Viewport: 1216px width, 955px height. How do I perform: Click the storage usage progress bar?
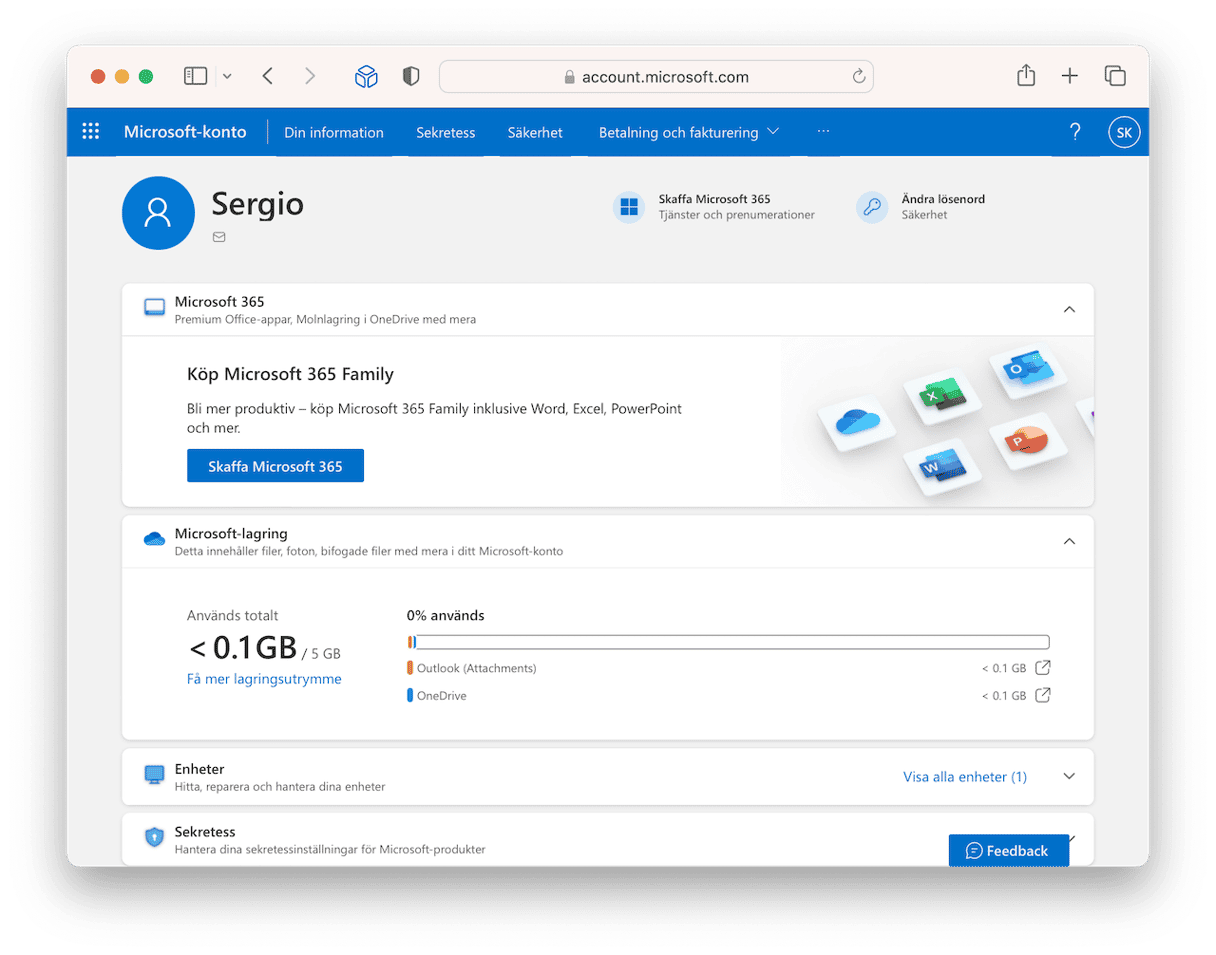pyautogui.click(x=728, y=642)
